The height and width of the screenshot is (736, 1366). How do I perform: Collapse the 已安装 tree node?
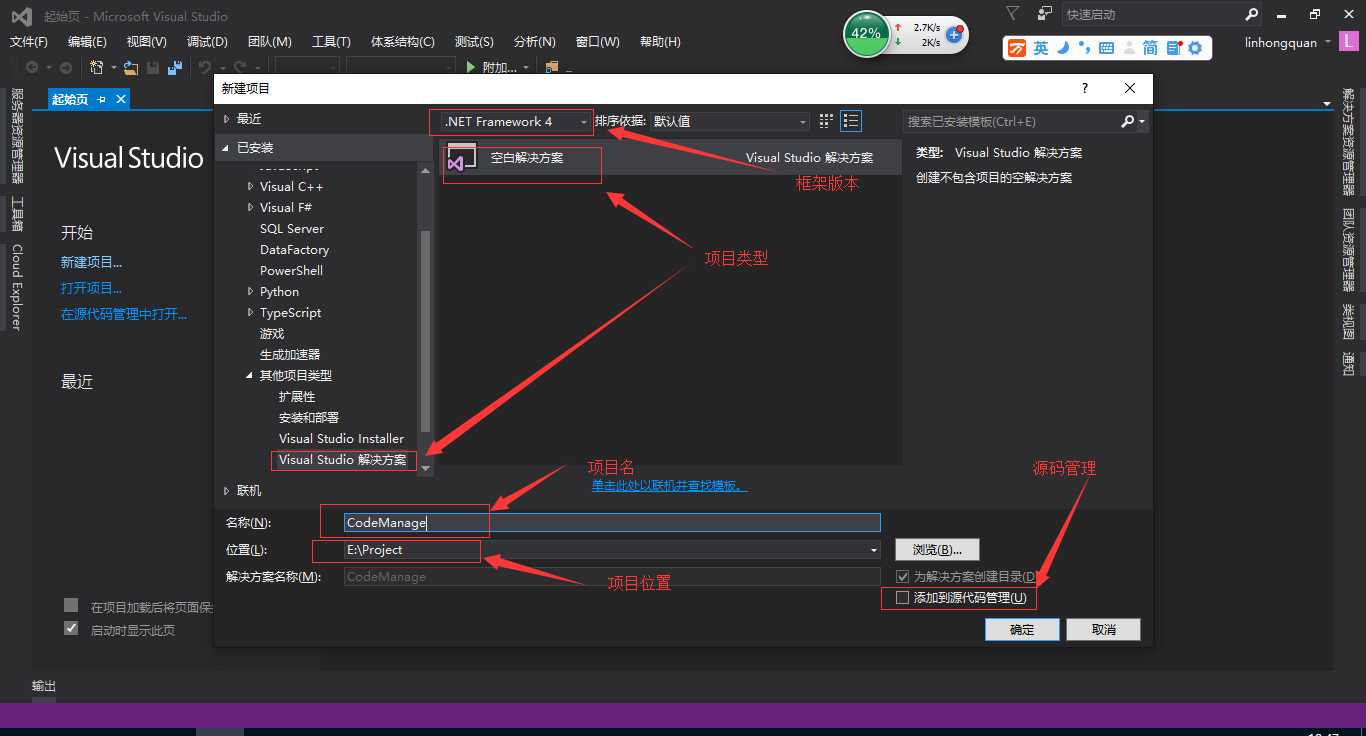pyautogui.click(x=227, y=148)
